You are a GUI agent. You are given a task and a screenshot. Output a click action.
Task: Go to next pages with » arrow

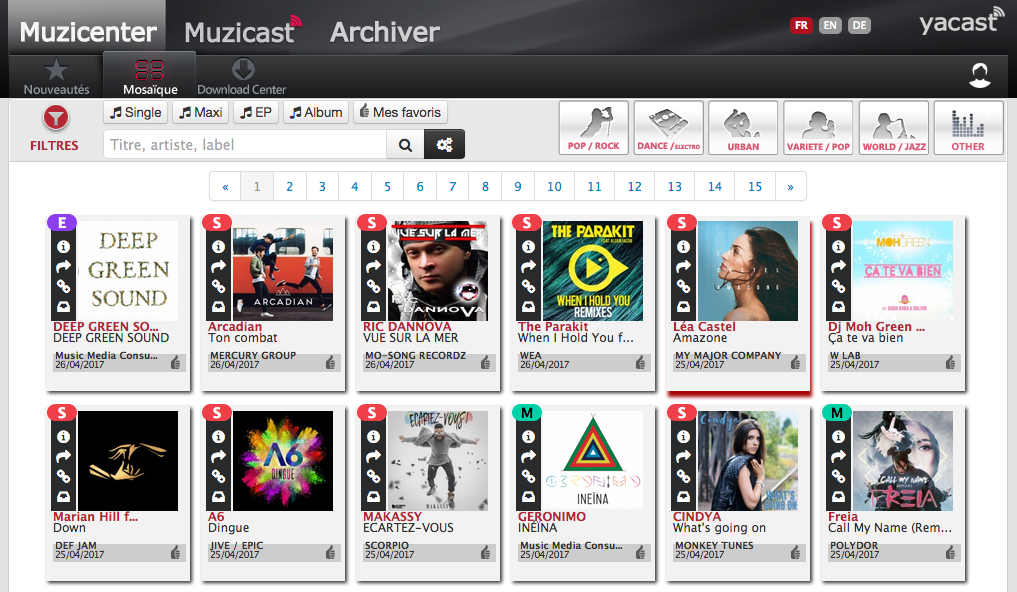tap(790, 186)
